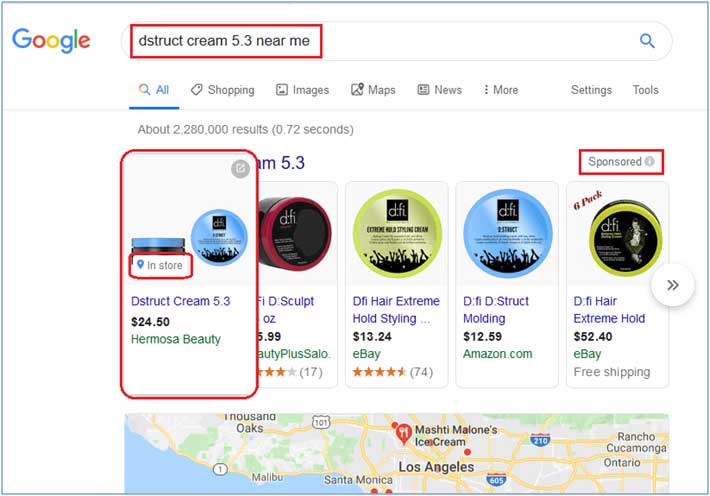Click the external-link icon on Dstruct card

[240, 169]
